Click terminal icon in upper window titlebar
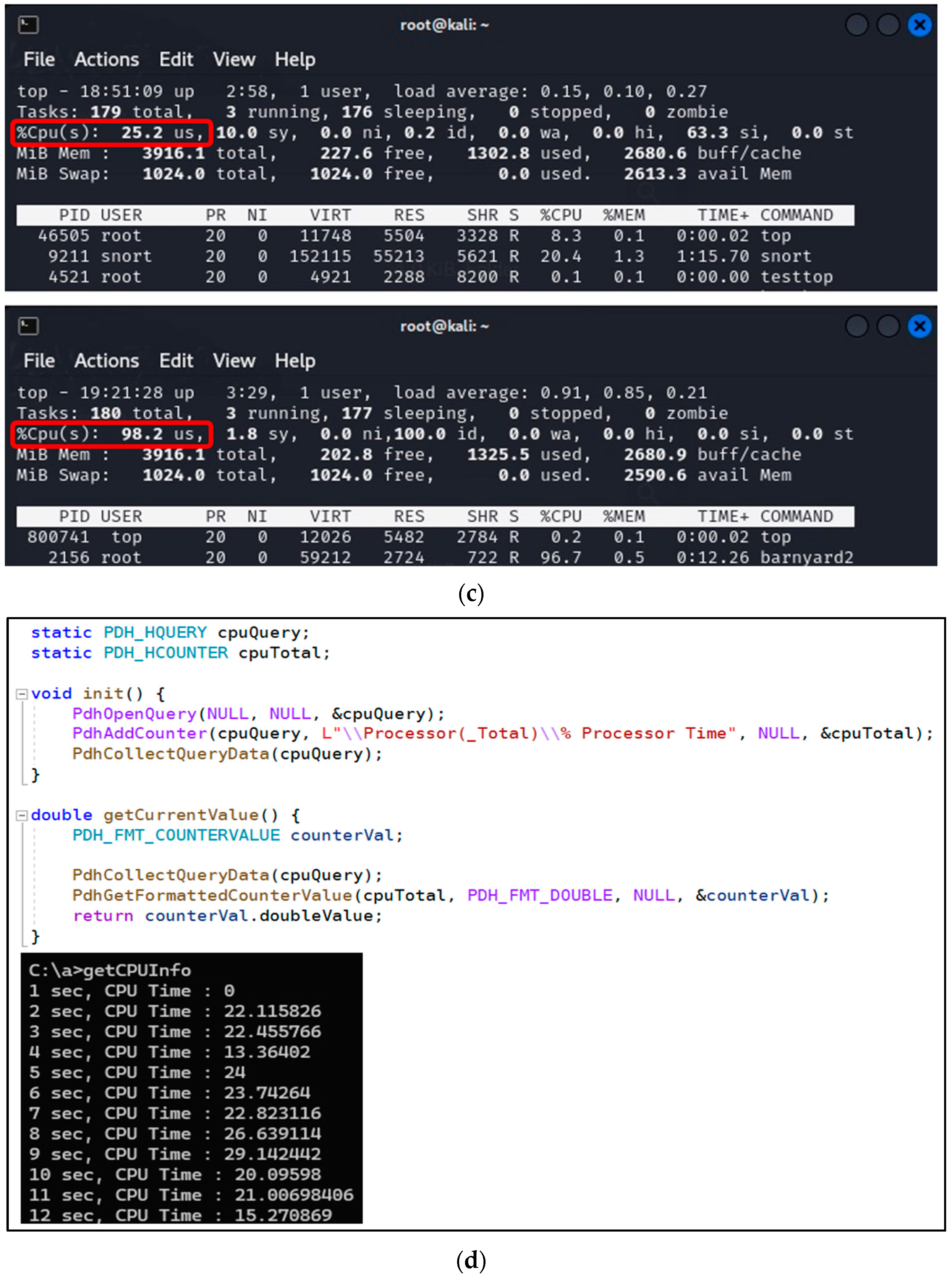Viewport: 952px width, 1277px height. pos(28,25)
